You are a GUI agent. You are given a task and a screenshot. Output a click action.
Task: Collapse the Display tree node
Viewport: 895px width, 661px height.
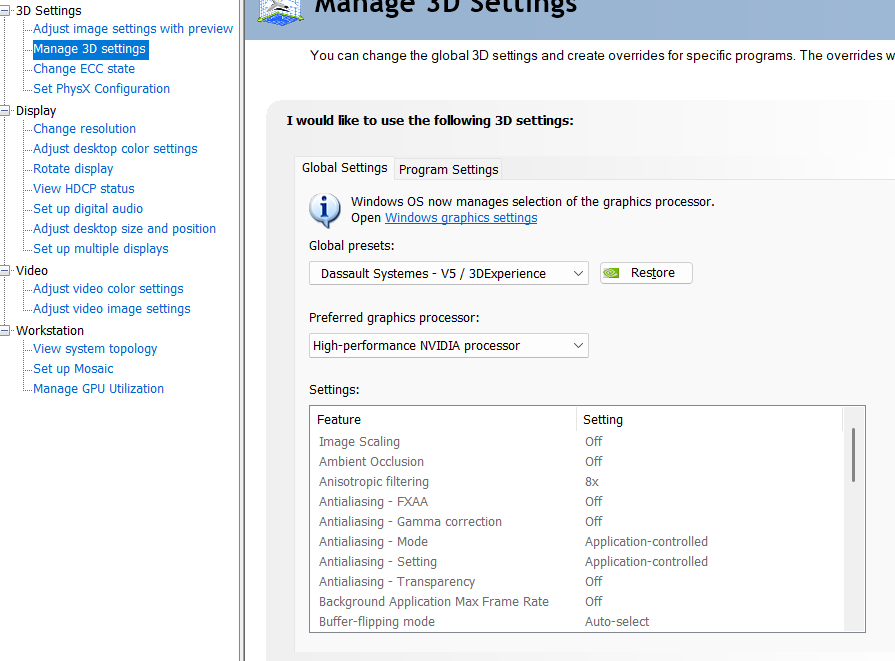coord(6,111)
